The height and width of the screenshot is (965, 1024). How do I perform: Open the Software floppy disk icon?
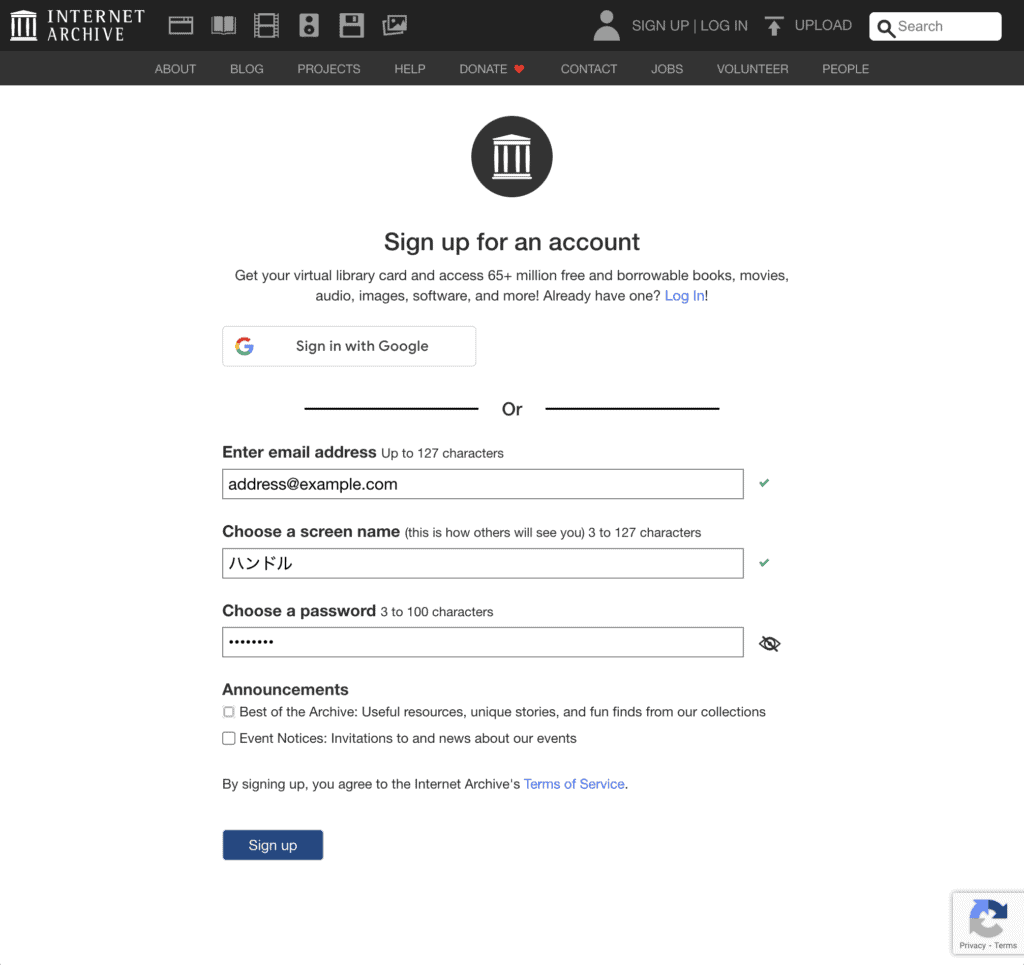351,25
